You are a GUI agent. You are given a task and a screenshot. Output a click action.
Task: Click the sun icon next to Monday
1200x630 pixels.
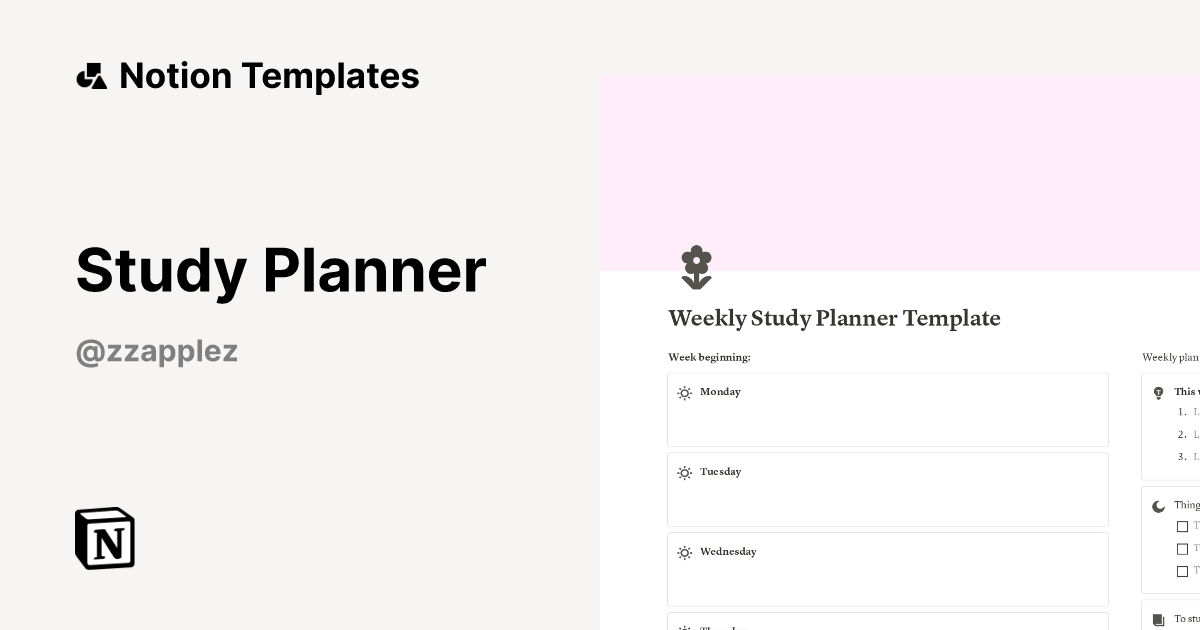click(685, 393)
